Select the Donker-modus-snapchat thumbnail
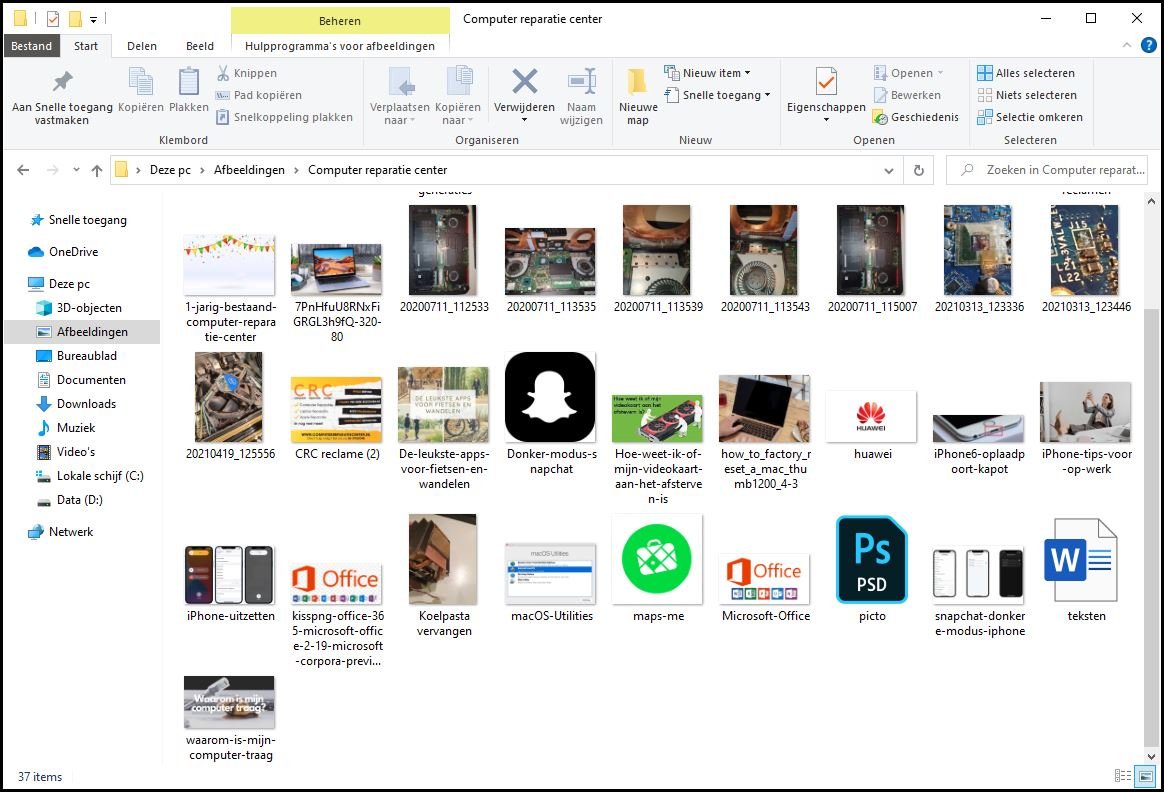 [x=550, y=397]
